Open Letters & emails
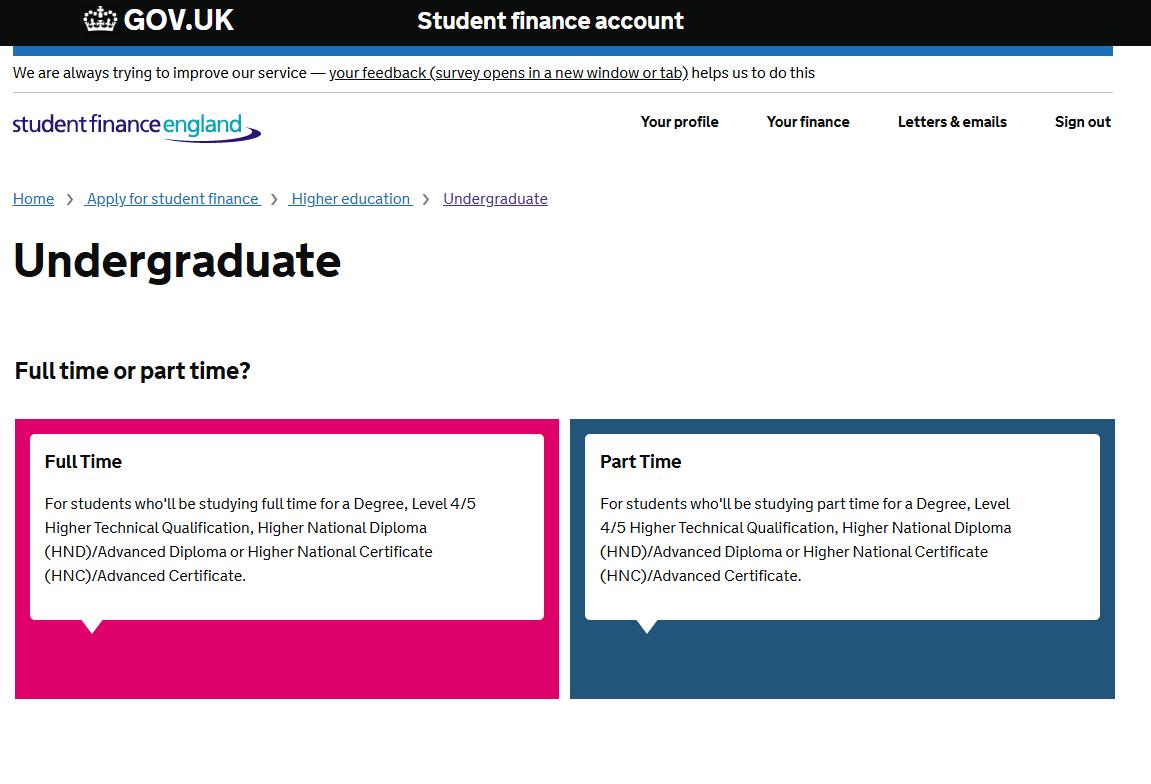 (x=952, y=122)
